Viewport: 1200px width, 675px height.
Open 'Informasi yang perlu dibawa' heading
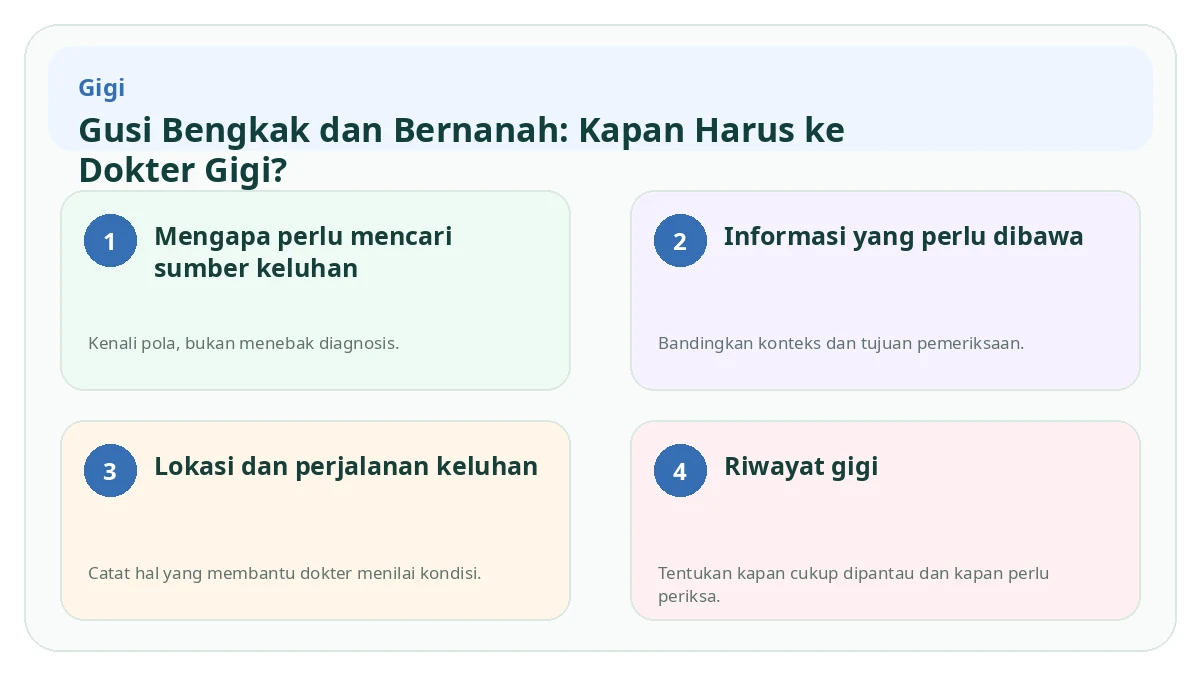(904, 237)
